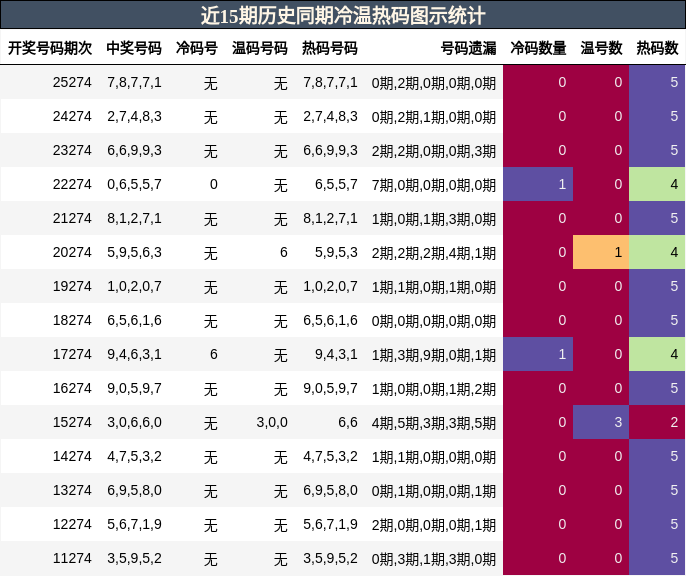Click winning numbers 5,9,5,6,3 in row 20274

(134, 252)
